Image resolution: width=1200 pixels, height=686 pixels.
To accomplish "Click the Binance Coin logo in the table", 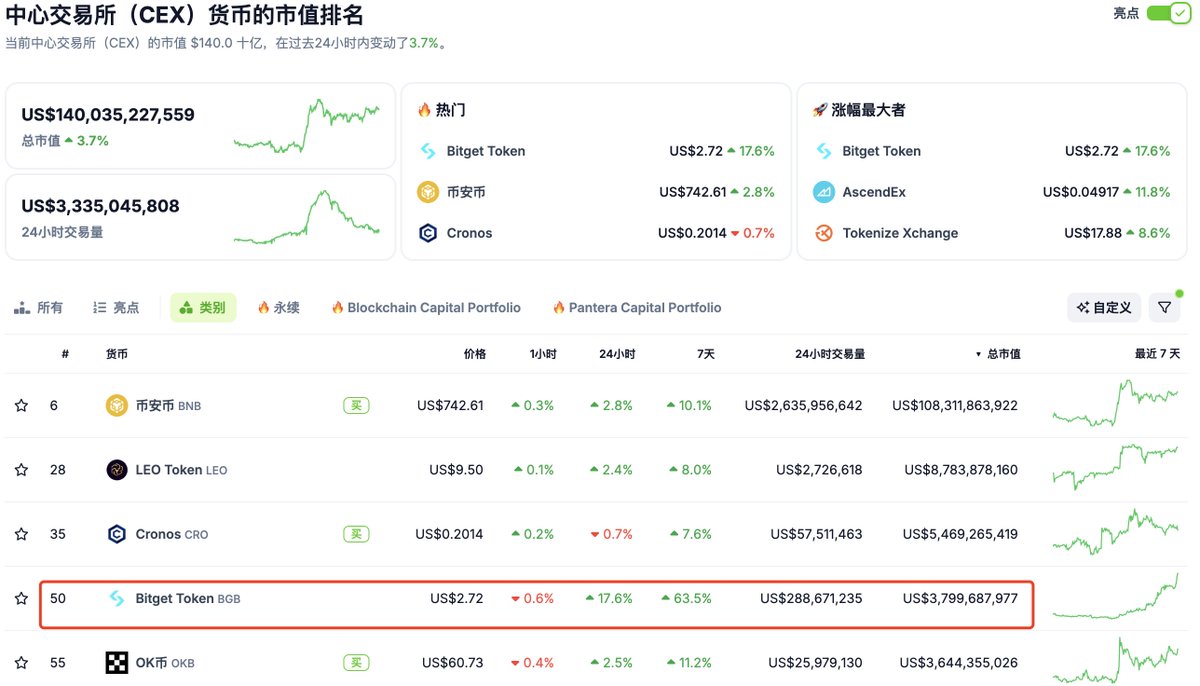I will coord(118,405).
